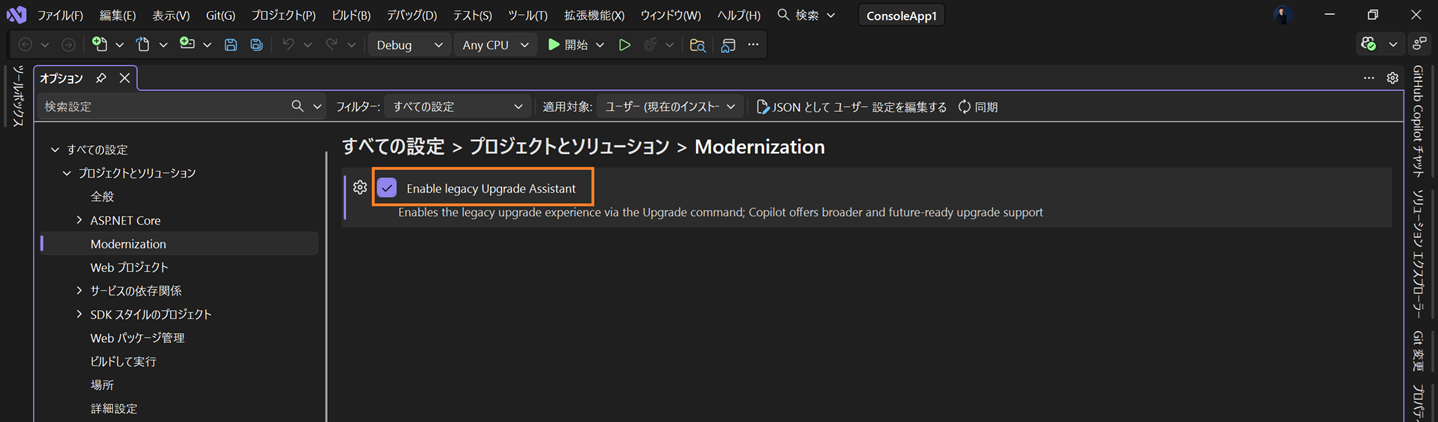Expand the Copilot status dropdown arrow
Viewport: 1438px width, 422px height.
tap(1392, 45)
